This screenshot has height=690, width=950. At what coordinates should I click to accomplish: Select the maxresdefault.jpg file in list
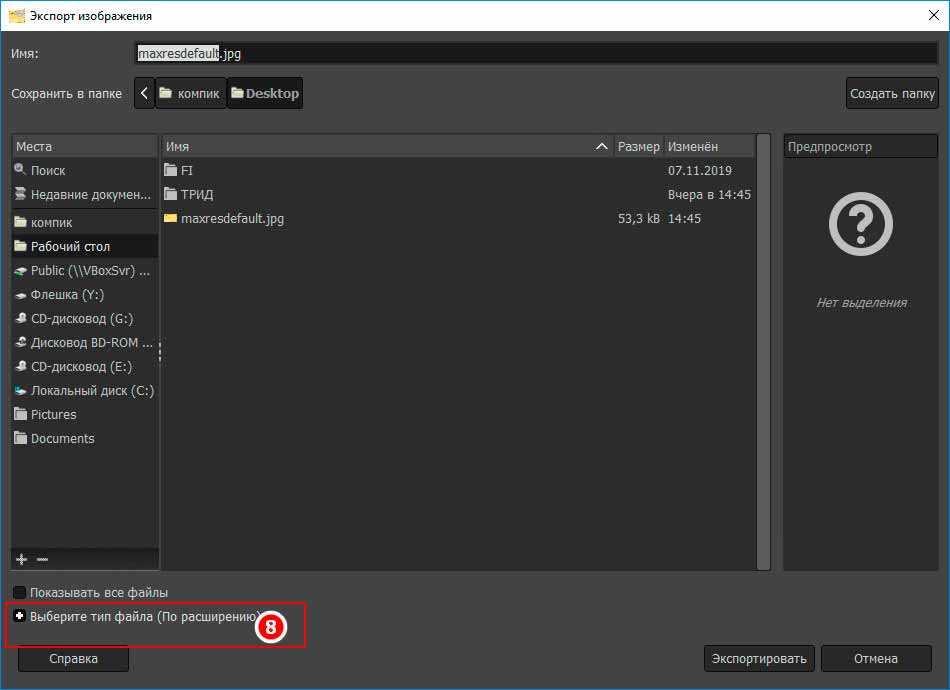coord(232,219)
